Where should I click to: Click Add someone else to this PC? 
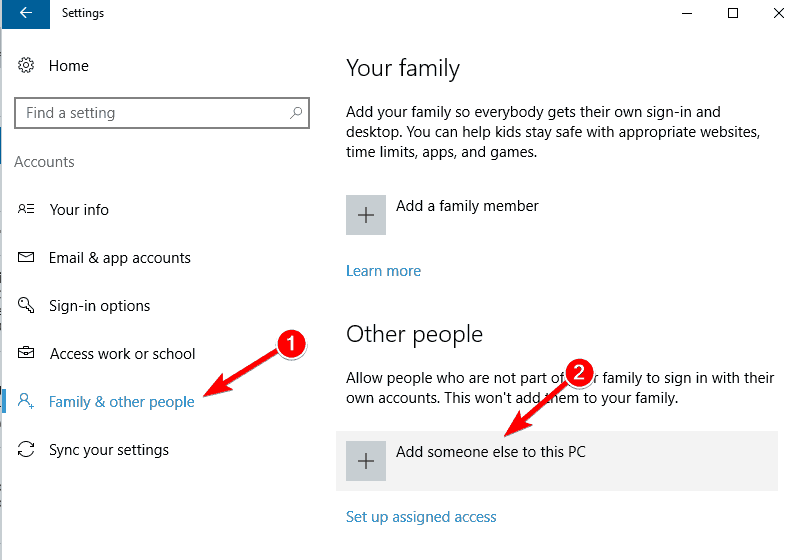[490, 452]
